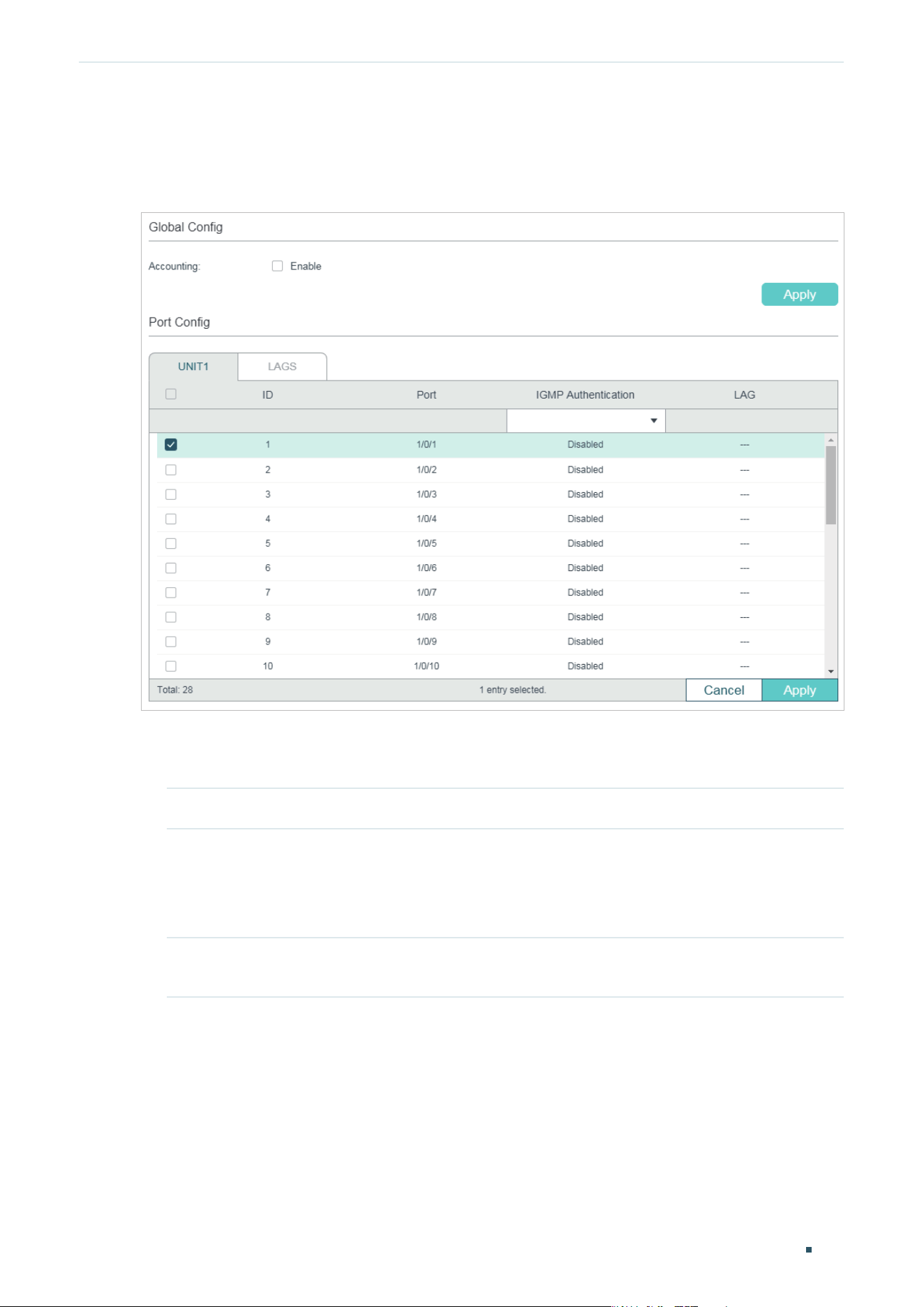Select the checkbox for port 1/0/7
The width and height of the screenshot is (924, 1307).
(171, 593)
